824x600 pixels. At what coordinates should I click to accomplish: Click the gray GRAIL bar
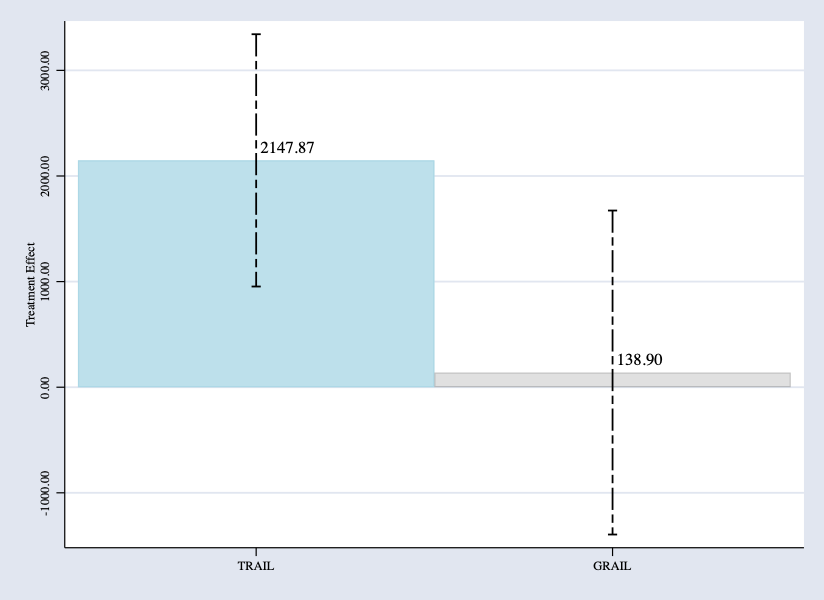pos(700,380)
